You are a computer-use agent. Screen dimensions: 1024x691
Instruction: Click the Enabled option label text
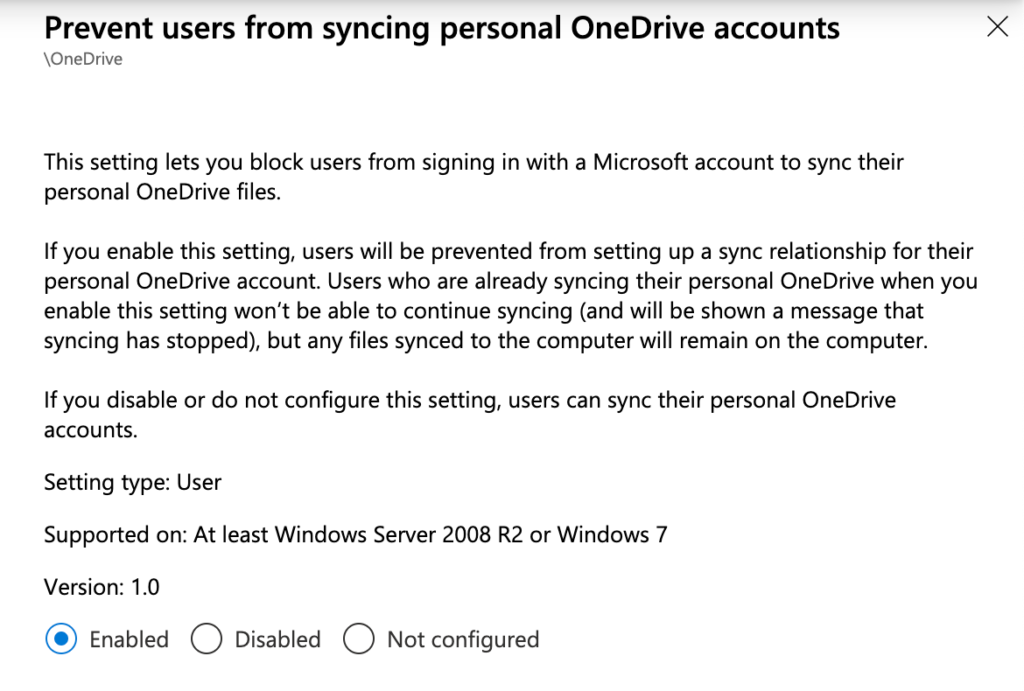[129, 639]
